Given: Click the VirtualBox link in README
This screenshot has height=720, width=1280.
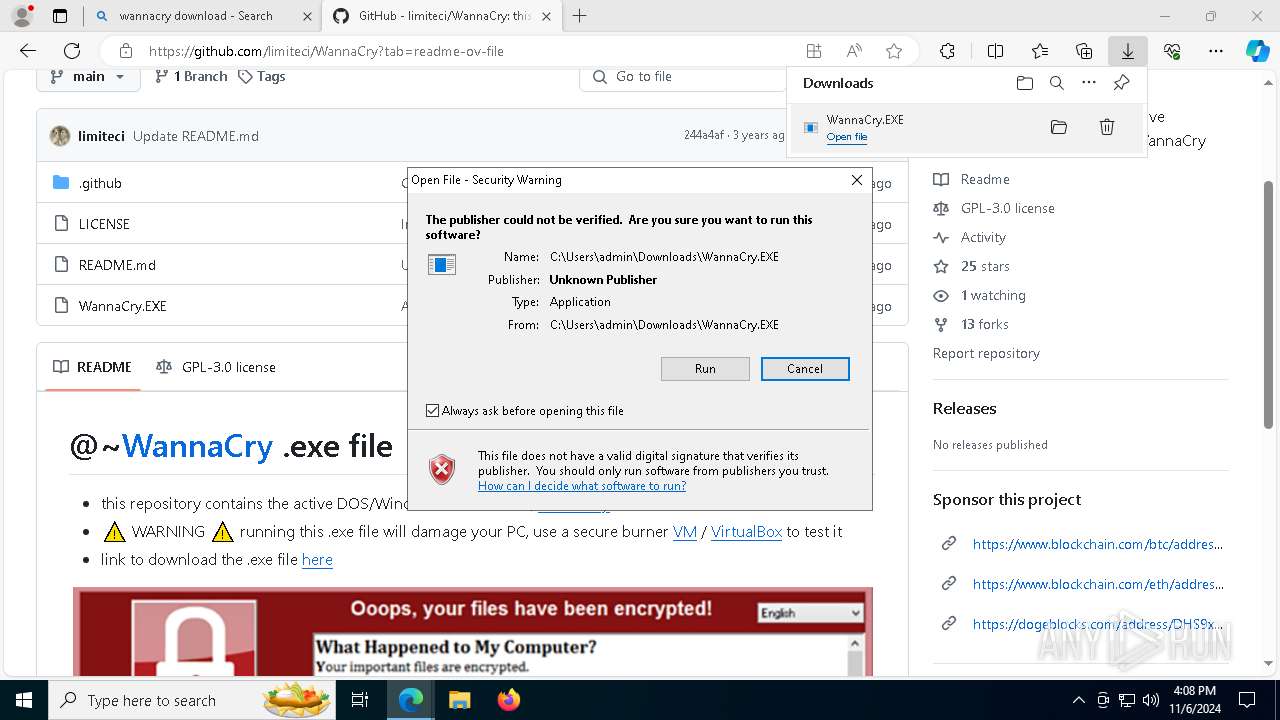Looking at the screenshot, I should point(746,532).
